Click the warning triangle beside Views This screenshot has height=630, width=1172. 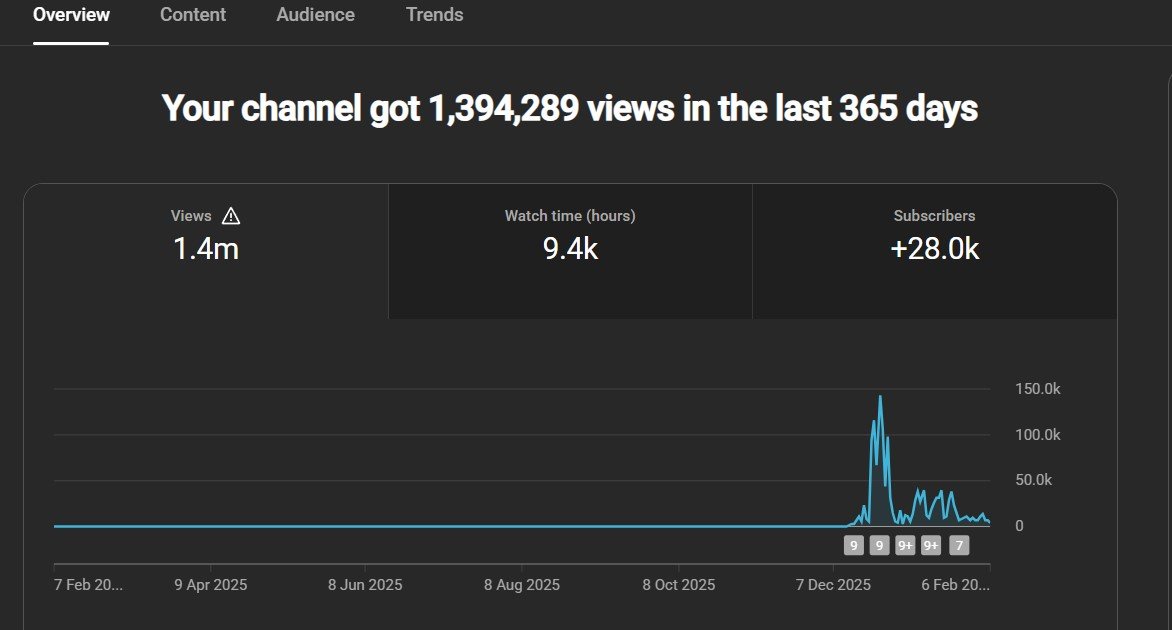pyautogui.click(x=231, y=216)
